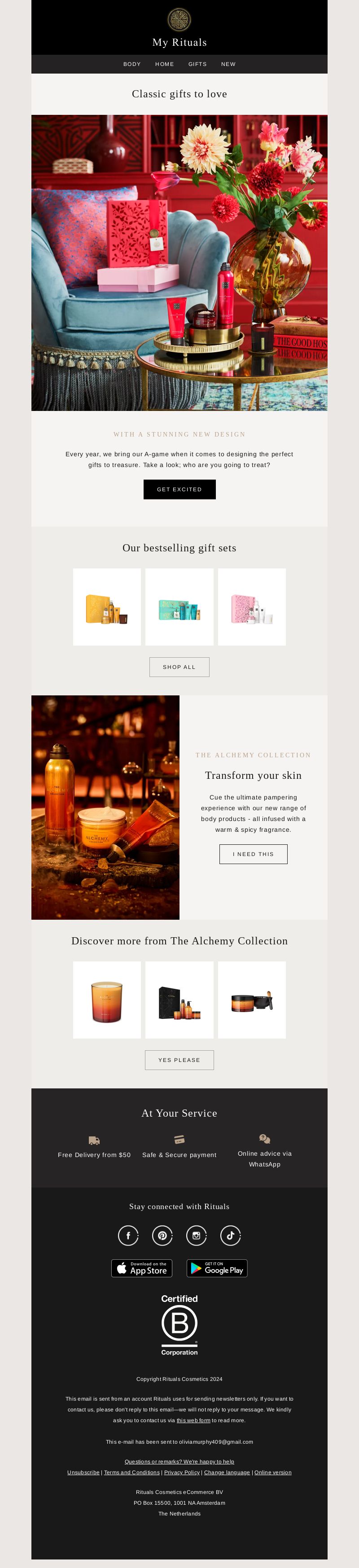The width and height of the screenshot is (359, 1568).
Task: Click the GET EXCITED button
Action: 179,489
